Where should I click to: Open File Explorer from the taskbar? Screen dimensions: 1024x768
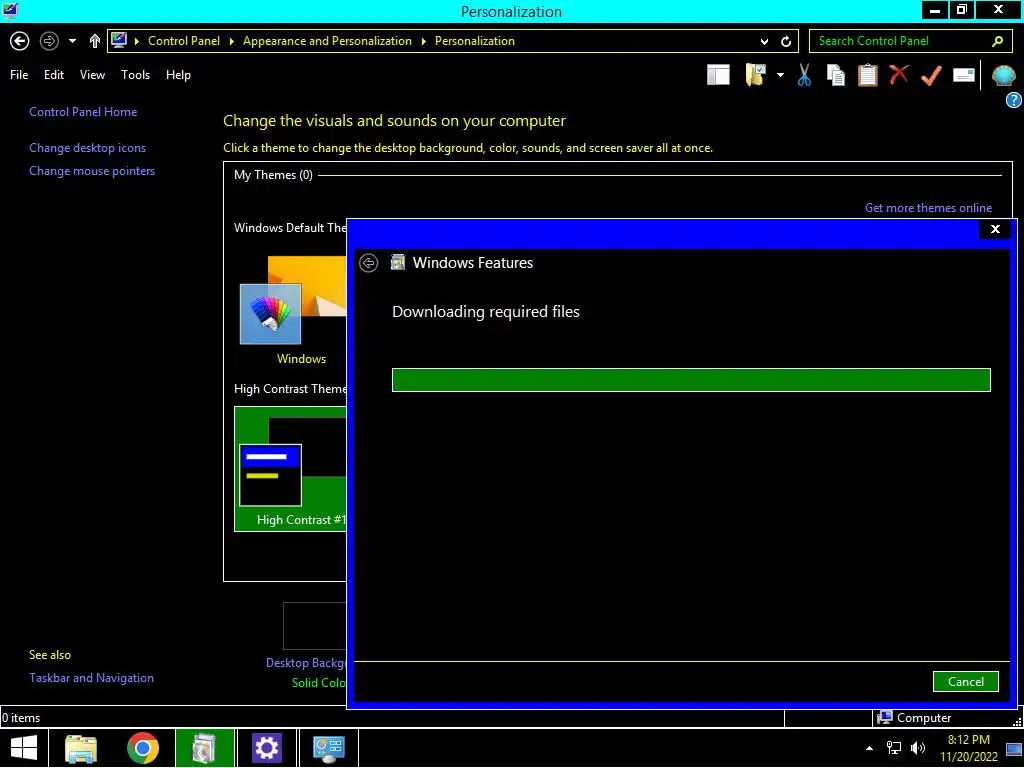81,748
